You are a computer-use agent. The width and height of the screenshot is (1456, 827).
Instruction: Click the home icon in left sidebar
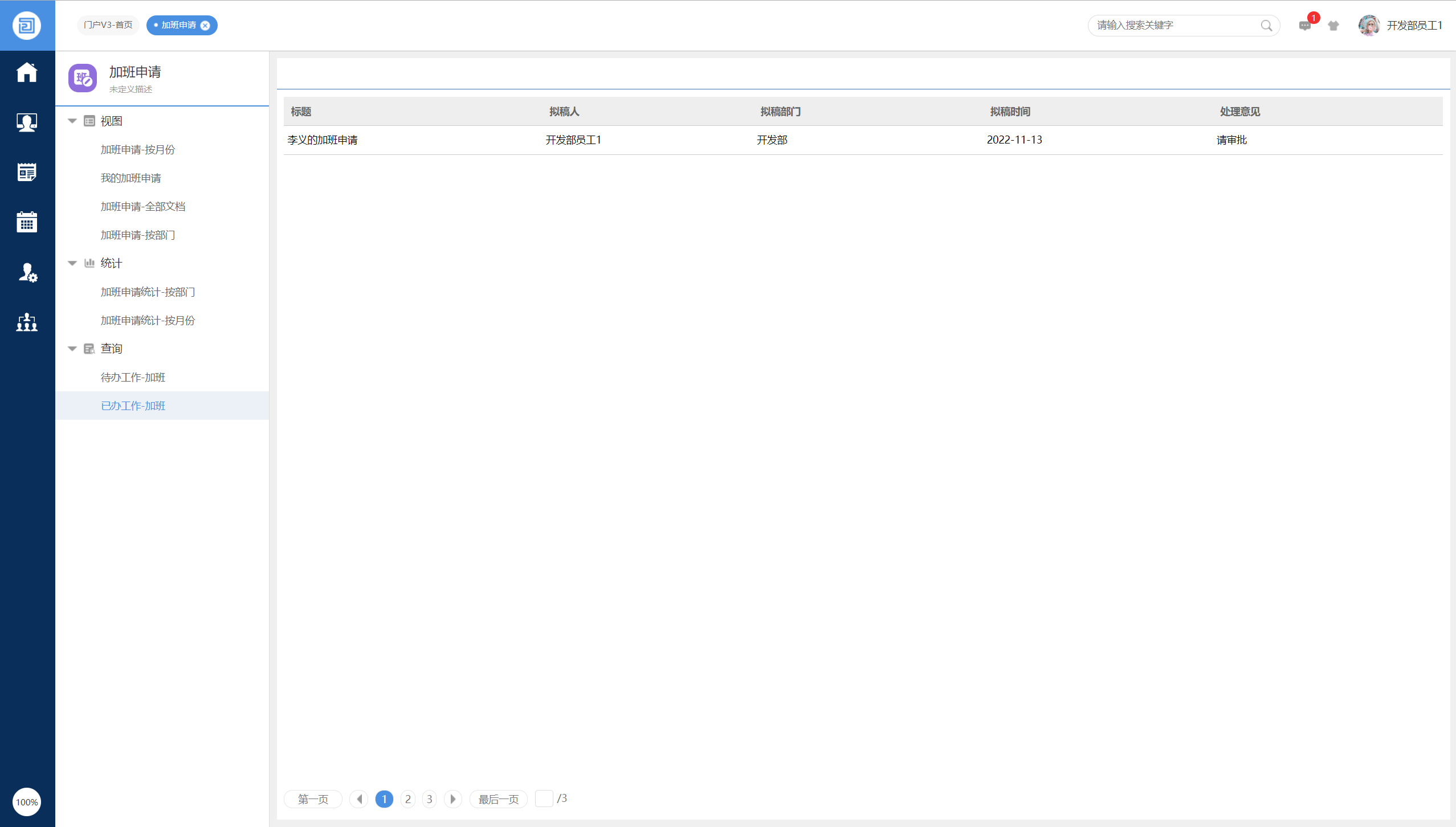click(27, 72)
